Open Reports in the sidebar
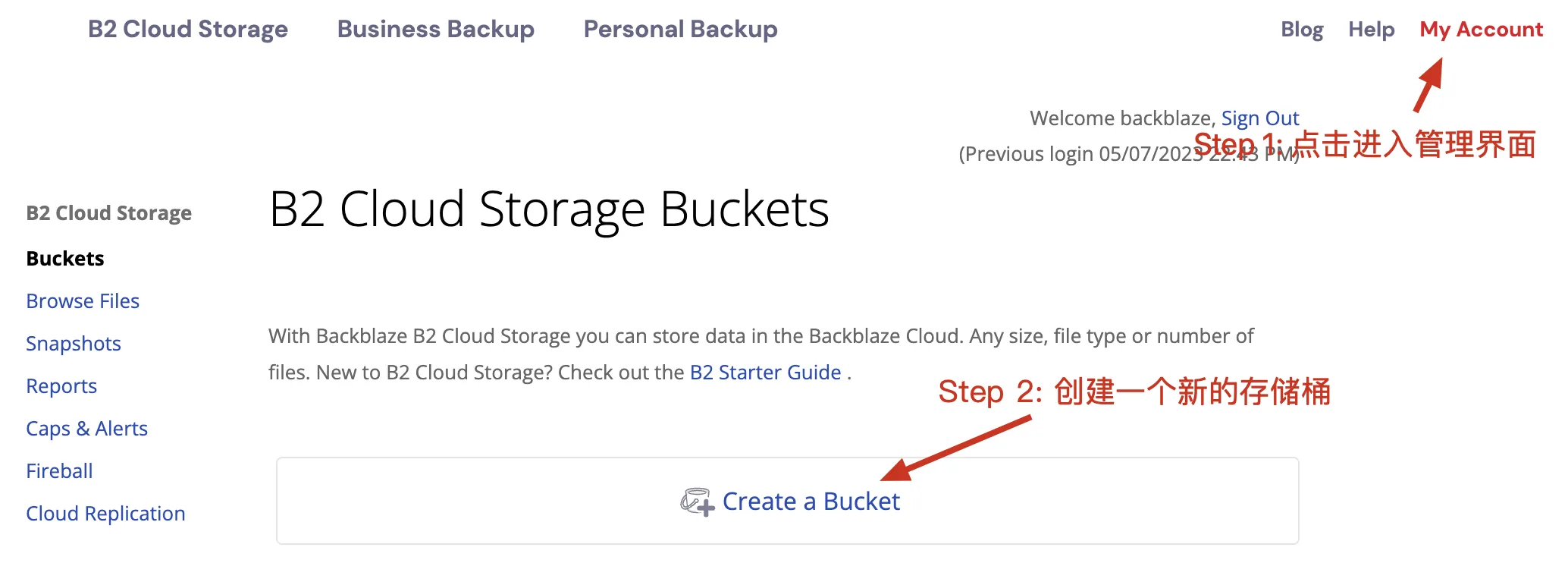 pyautogui.click(x=61, y=386)
